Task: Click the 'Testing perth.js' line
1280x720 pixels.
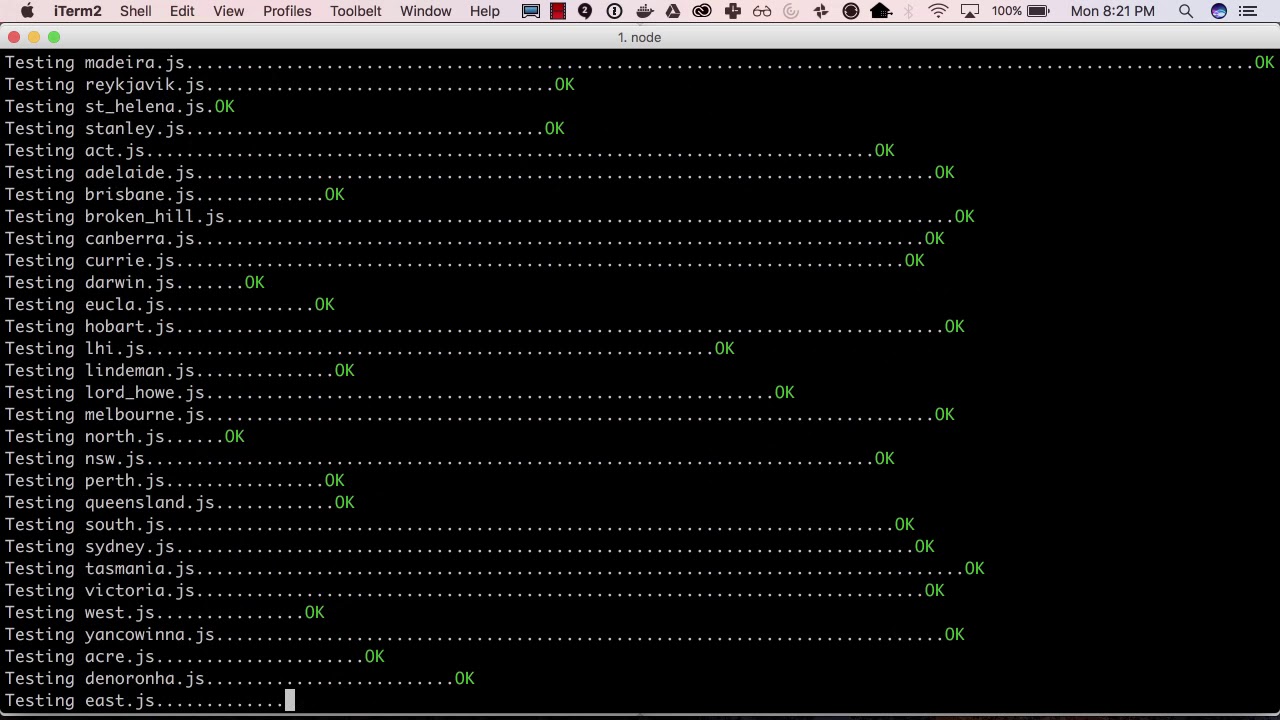Action: tap(174, 480)
